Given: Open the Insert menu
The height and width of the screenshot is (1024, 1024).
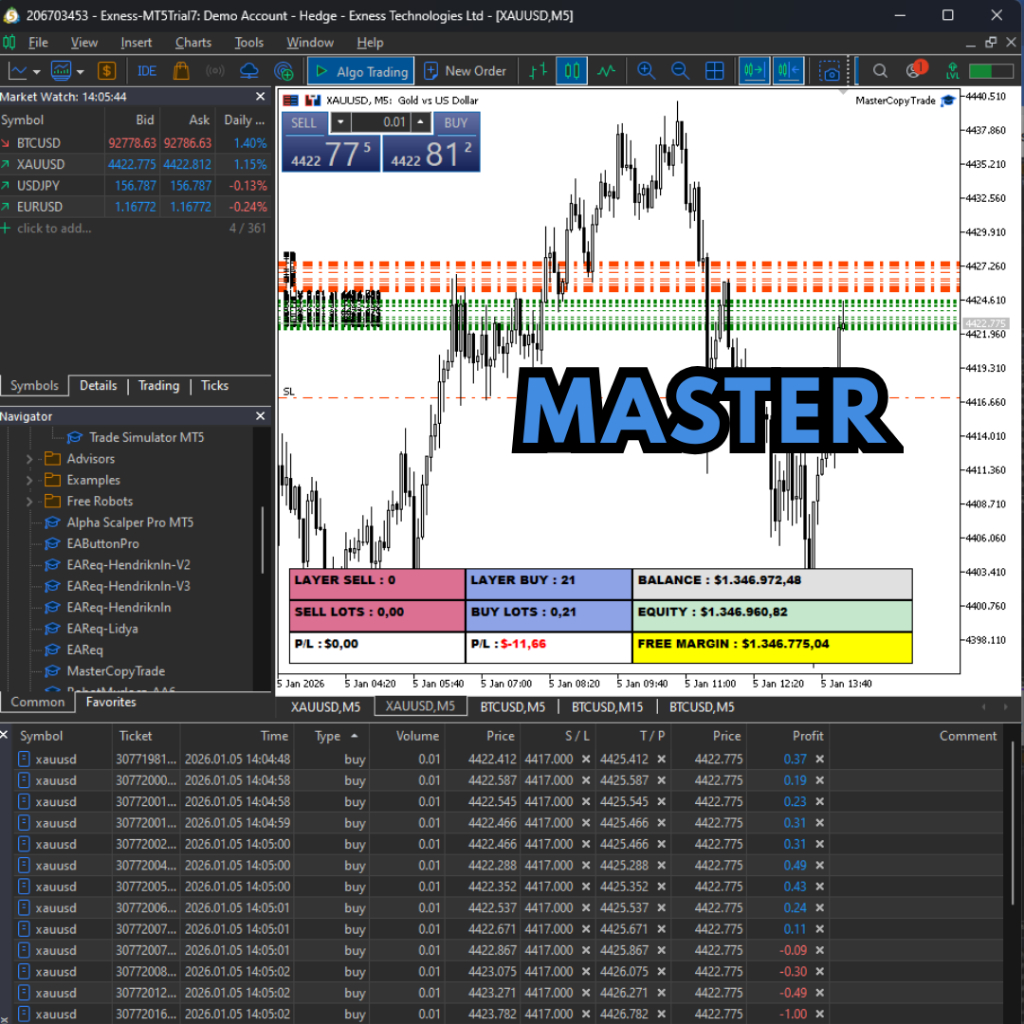Looking at the screenshot, I should (x=136, y=42).
